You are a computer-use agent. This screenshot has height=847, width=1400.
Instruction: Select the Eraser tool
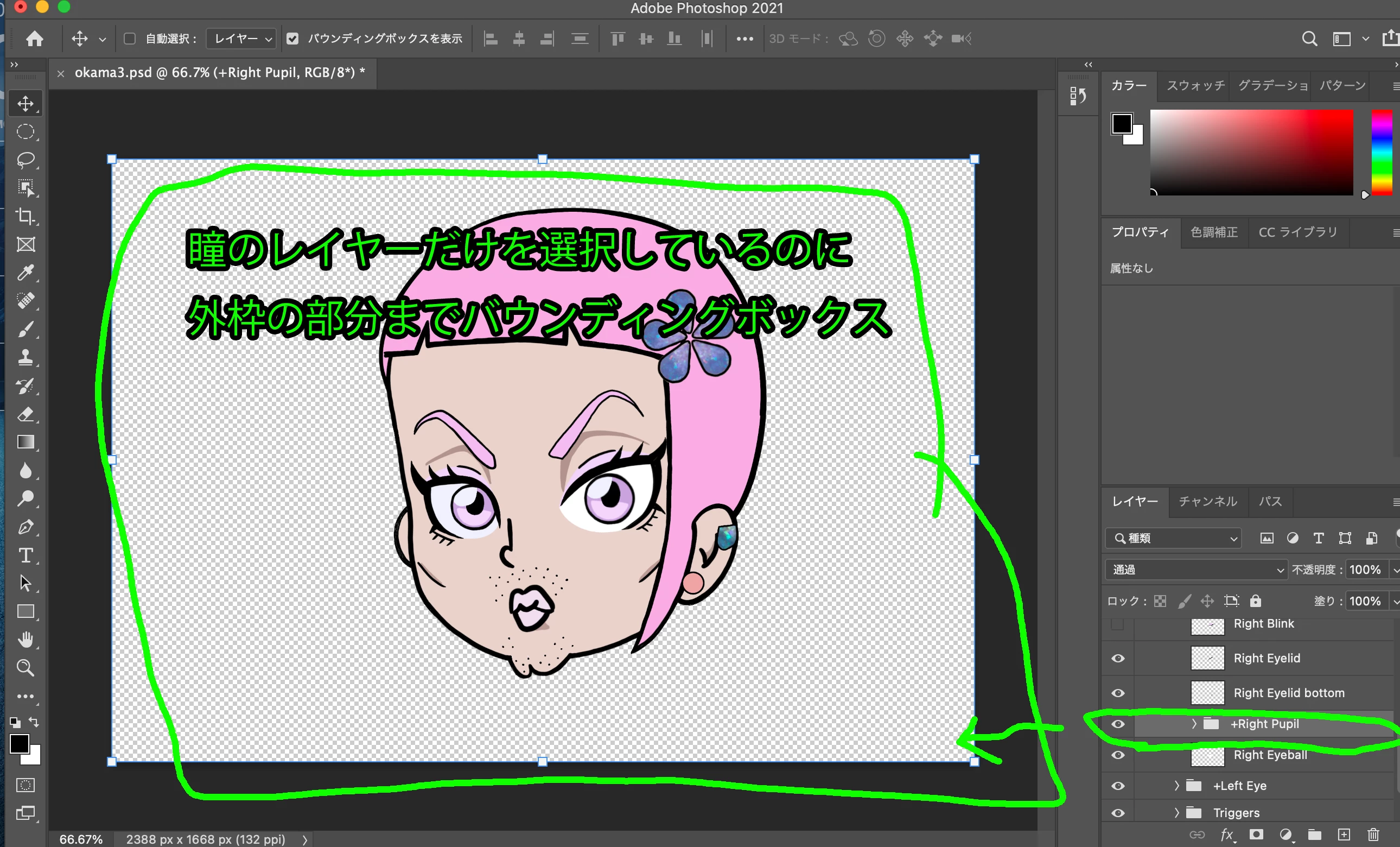[26, 414]
